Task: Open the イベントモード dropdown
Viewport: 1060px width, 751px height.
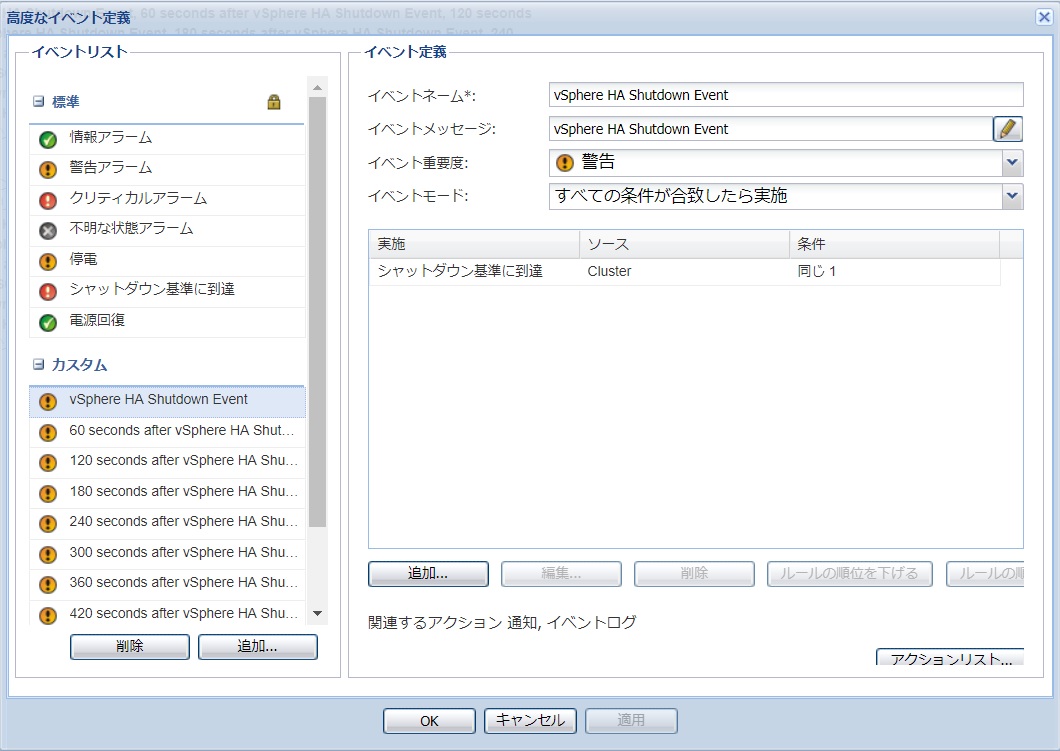Action: (1012, 196)
